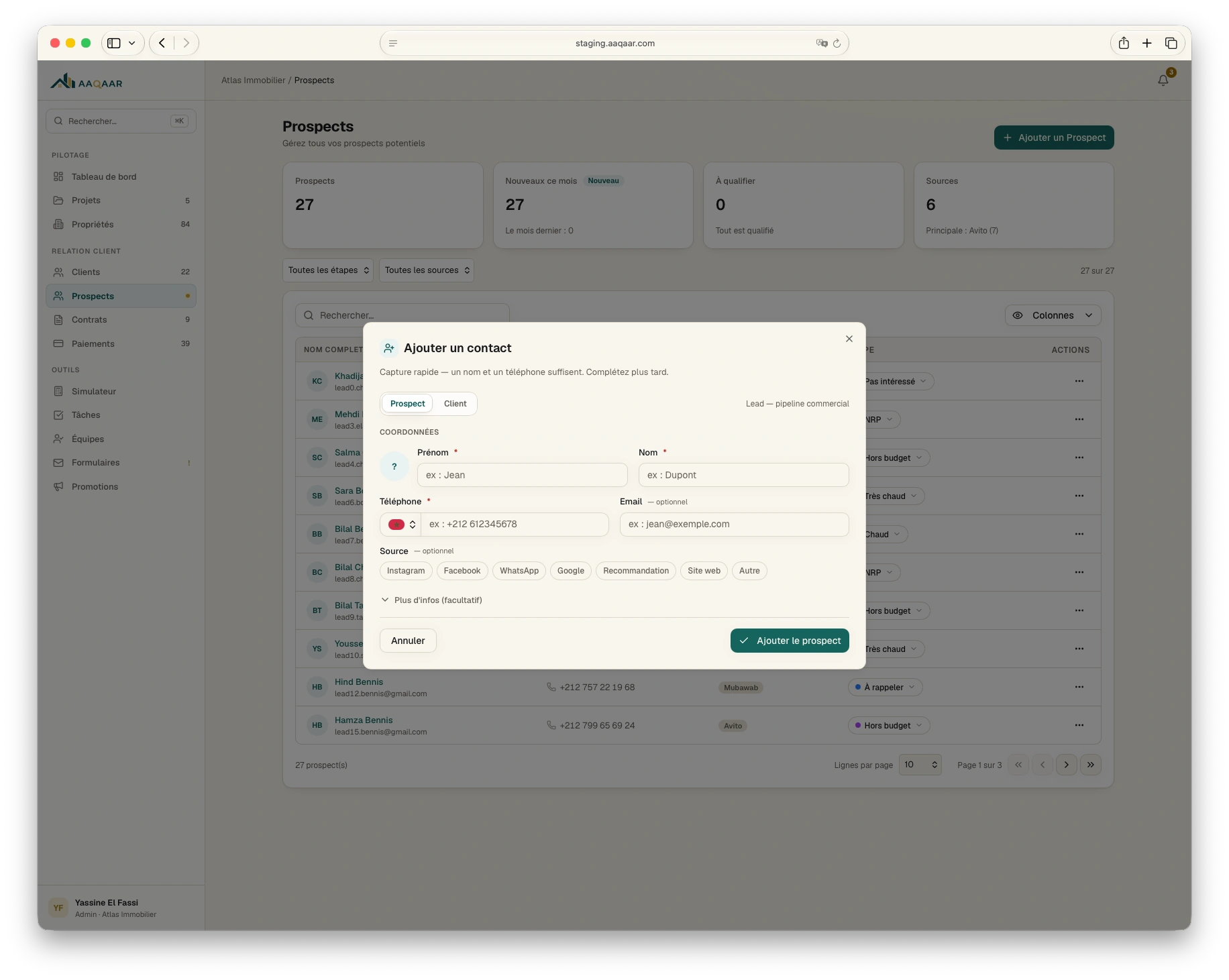Reload the page in Safari
The height and width of the screenshot is (980, 1229).
pos(837,44)
